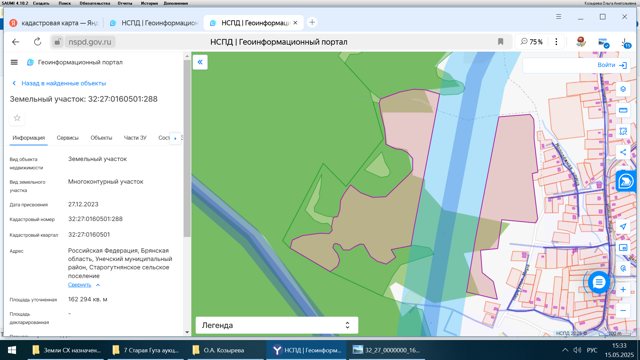The height and width of the screenshot is (360, 640).
Task: Center map on my location arrow
Action: click(x=623, y=227)
